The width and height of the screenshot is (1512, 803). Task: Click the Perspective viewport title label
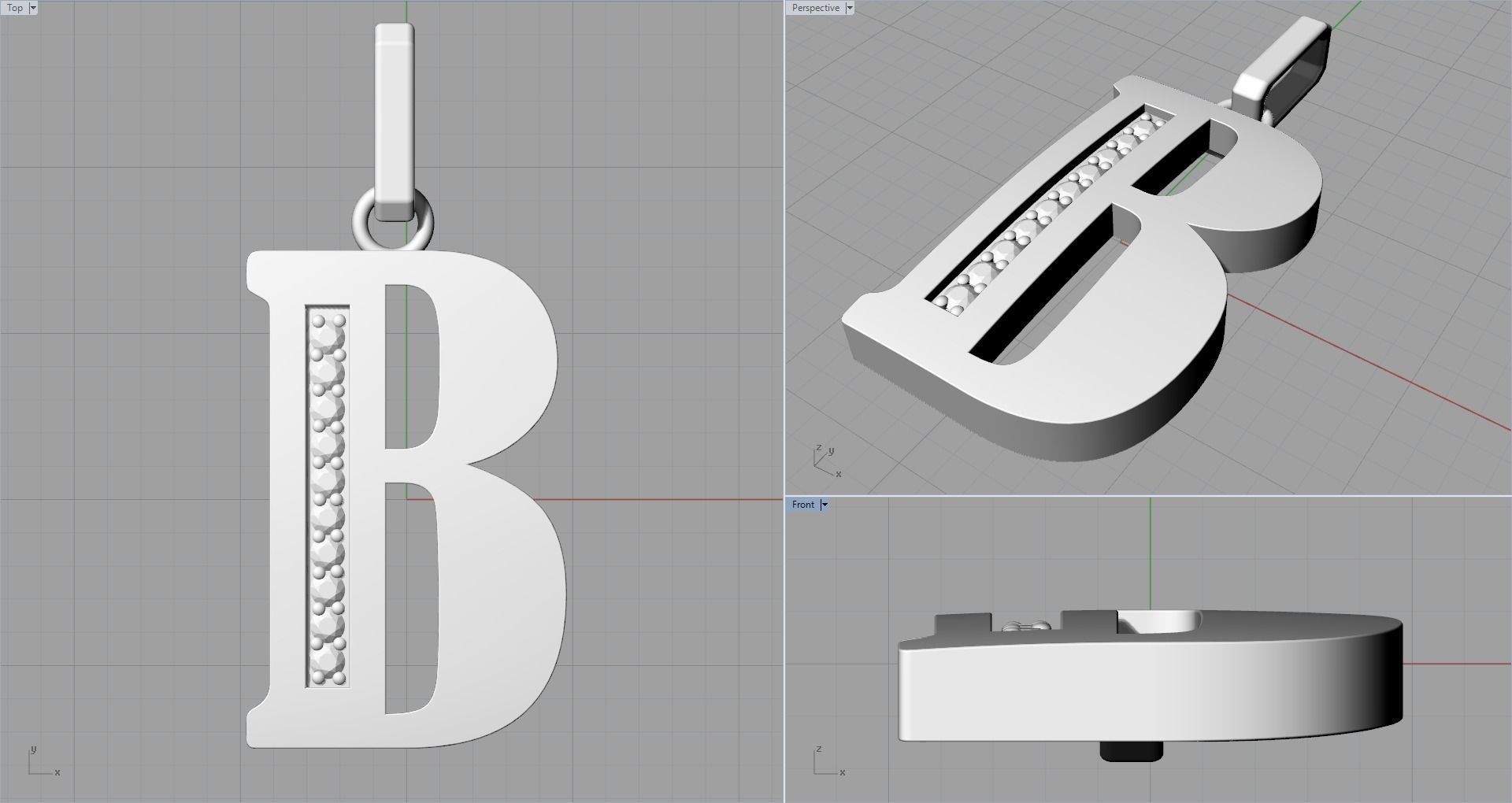coord(815,8)
